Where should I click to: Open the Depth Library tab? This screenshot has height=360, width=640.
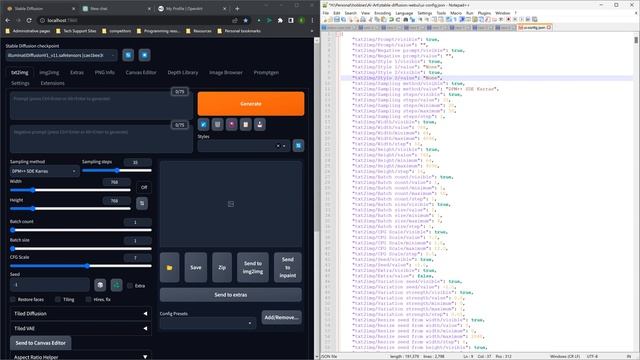pyautogui.click(x=182, y=72)
